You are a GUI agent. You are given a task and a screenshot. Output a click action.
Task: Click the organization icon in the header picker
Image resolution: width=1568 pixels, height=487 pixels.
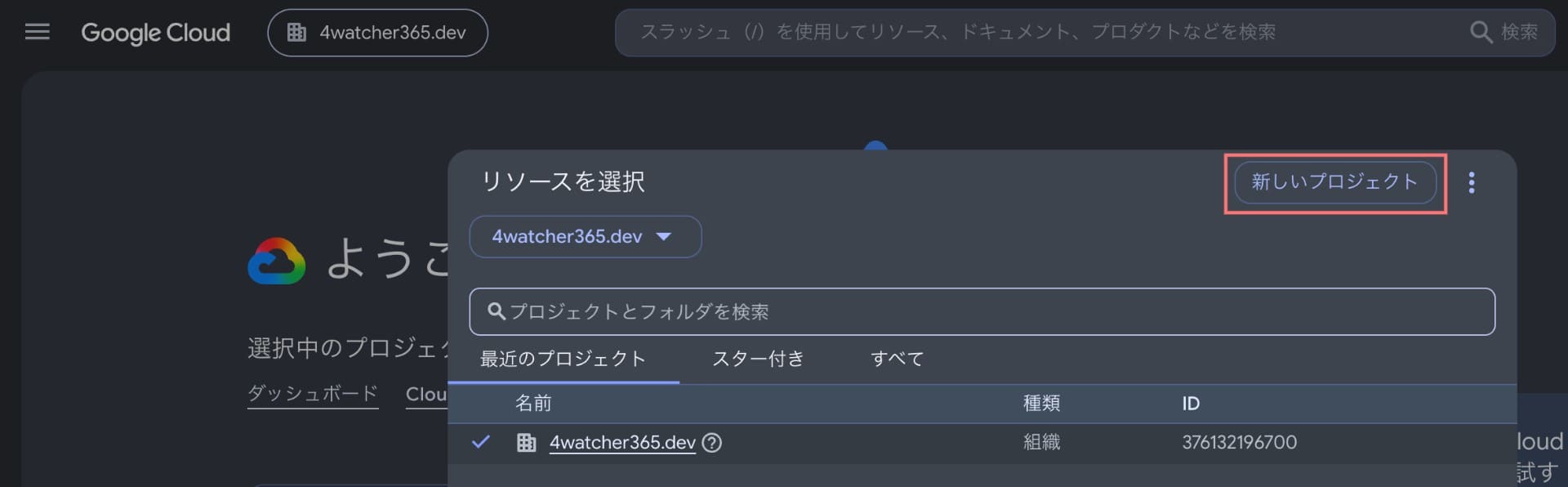tap(296, 33)
